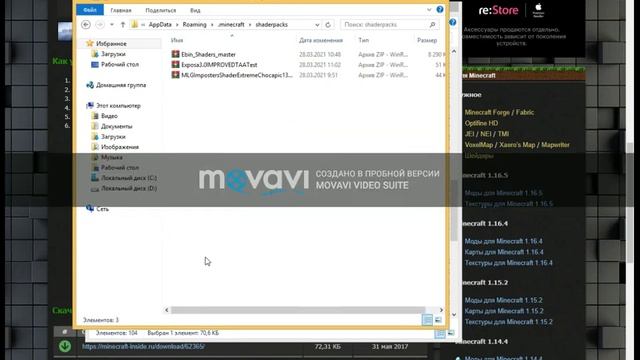Viewport: 640px width, 360px height.
Task: Click the Избранное star icon
Action: [x=90, y=43]
